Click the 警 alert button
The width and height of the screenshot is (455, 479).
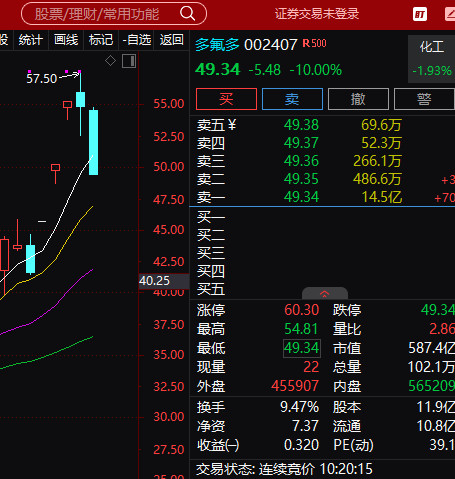[x=424, y=99]
